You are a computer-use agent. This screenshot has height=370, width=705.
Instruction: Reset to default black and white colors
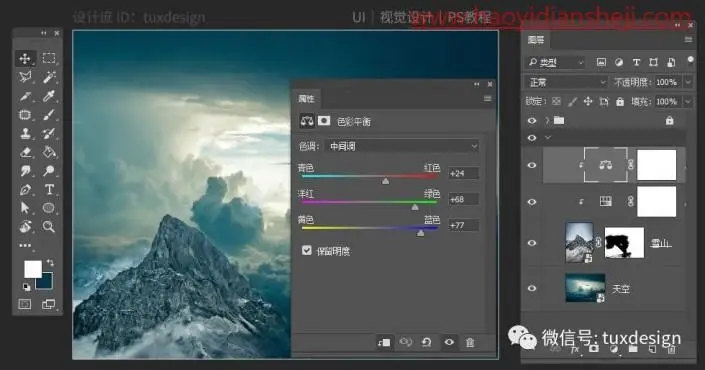(27, 287)
